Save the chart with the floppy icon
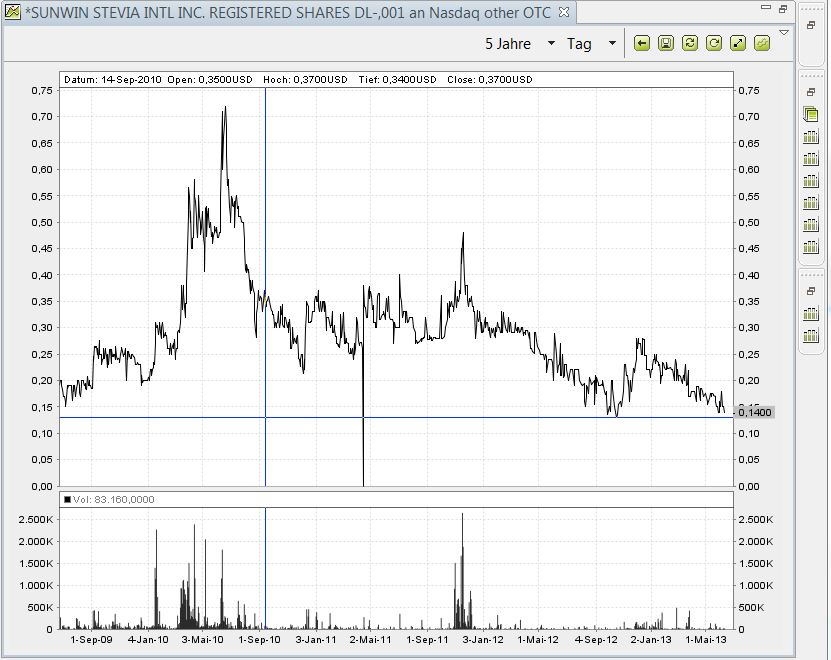 (x=666, y=43)
